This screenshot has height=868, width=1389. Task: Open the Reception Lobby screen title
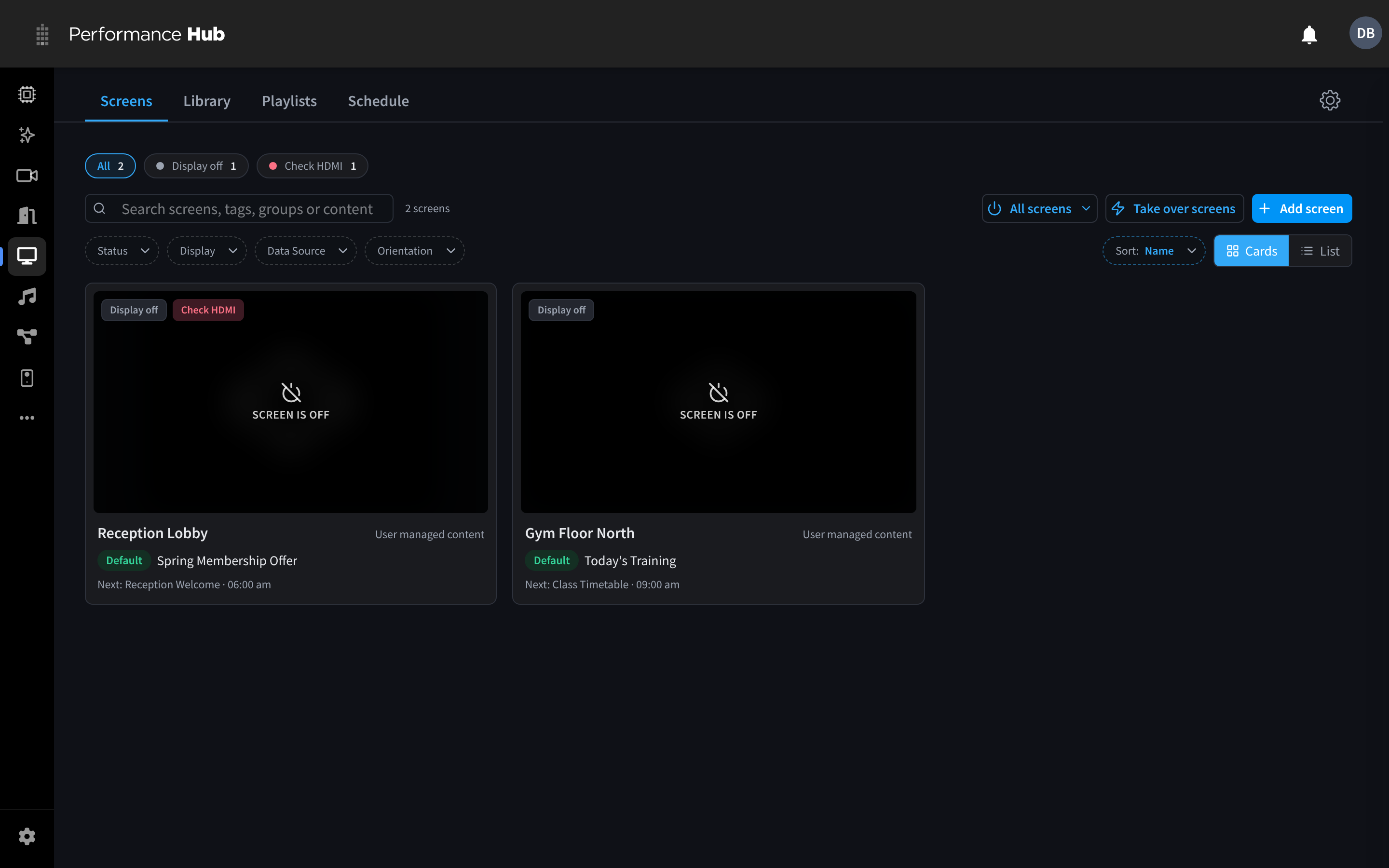tap(153, 533)
